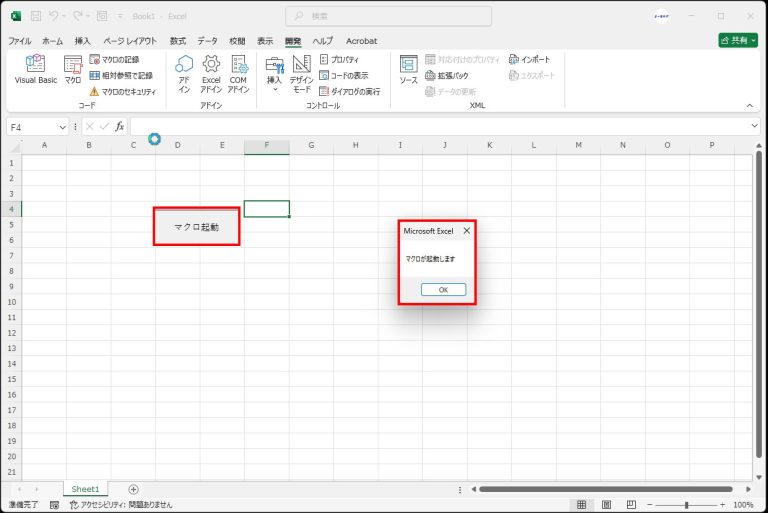Open the COM アドイン dialog
This screenshot has height=513, width=768.
(238, 72)
